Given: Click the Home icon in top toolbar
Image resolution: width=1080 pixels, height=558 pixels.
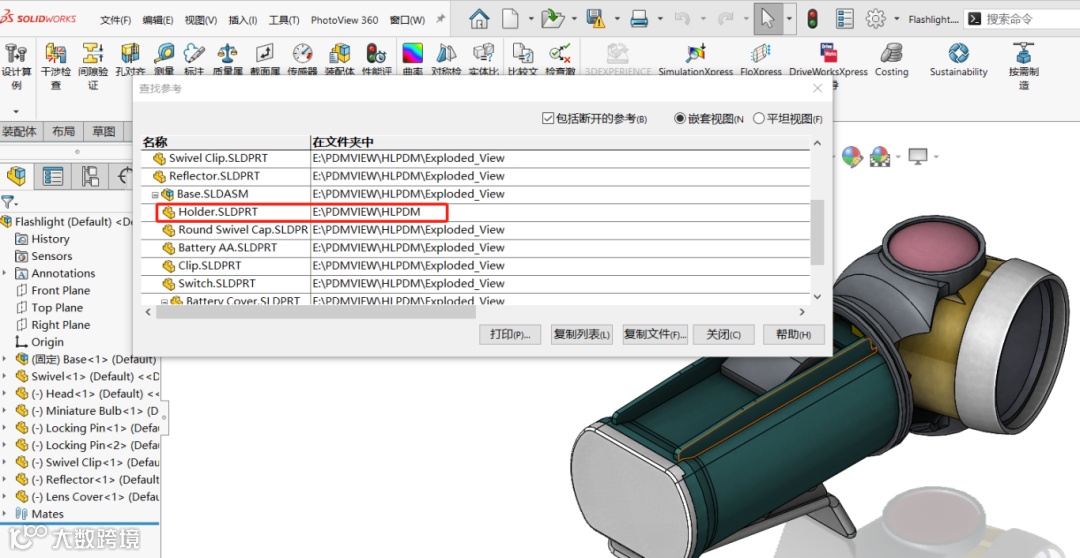Looking at the screenshot, I should coord(479,19).
